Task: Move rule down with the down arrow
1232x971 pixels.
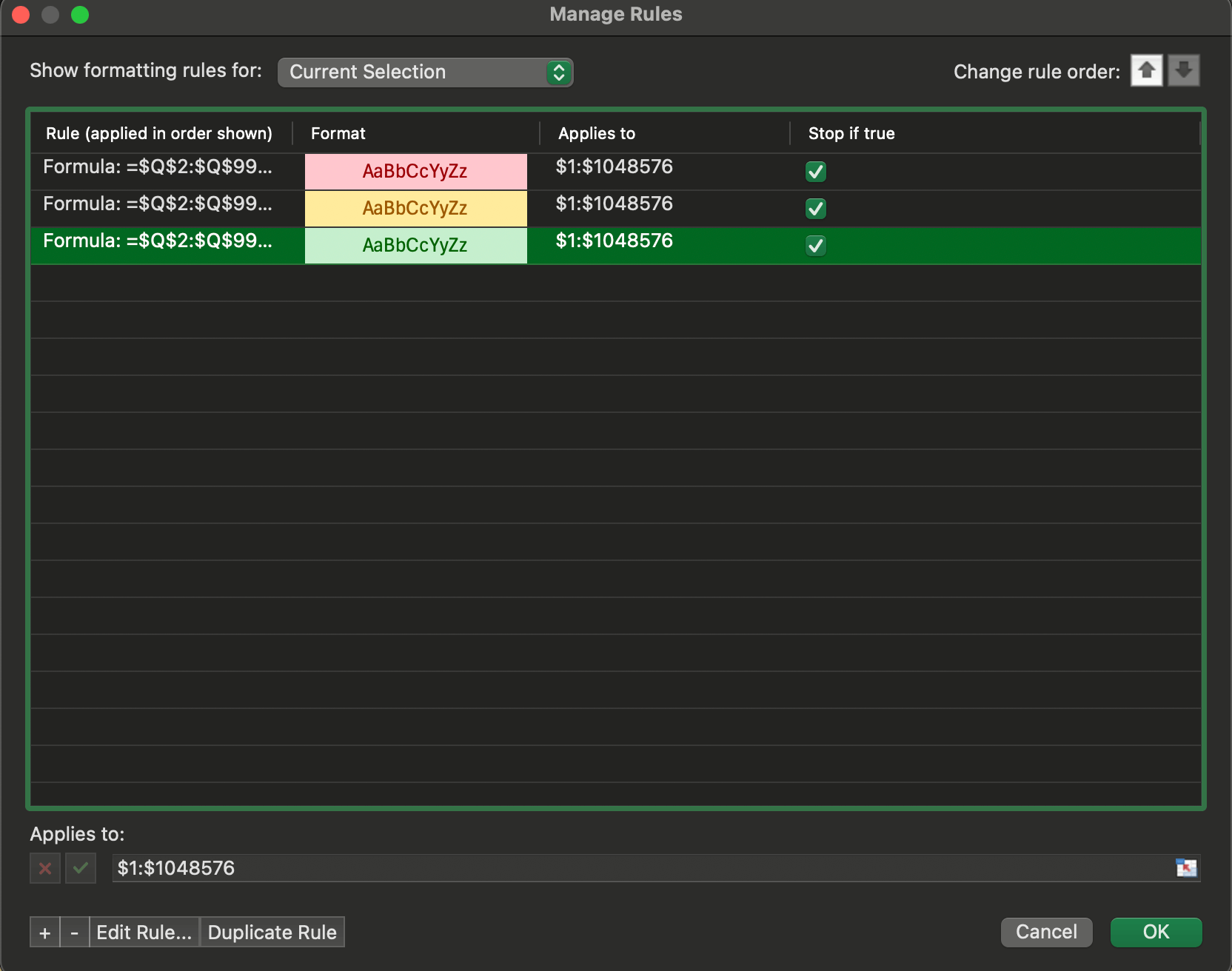Action: (x=1184, y=71)
